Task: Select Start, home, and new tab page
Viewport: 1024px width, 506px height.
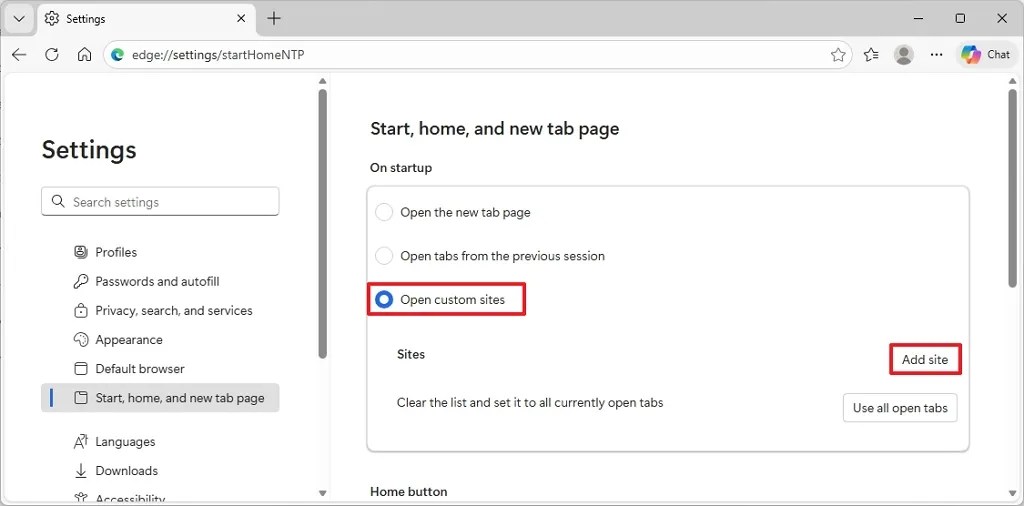Action: pos(160,398)
